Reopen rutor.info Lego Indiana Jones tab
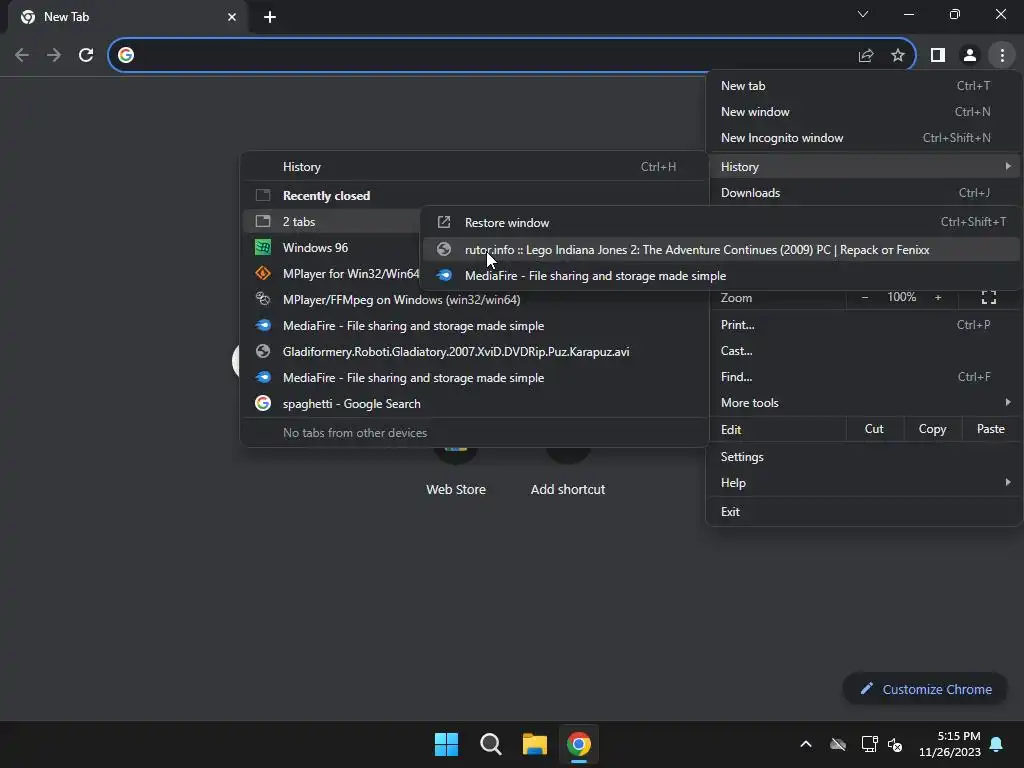Viewport: 1024px width, 768px height. pyautogui.click(x=721, y=249)
